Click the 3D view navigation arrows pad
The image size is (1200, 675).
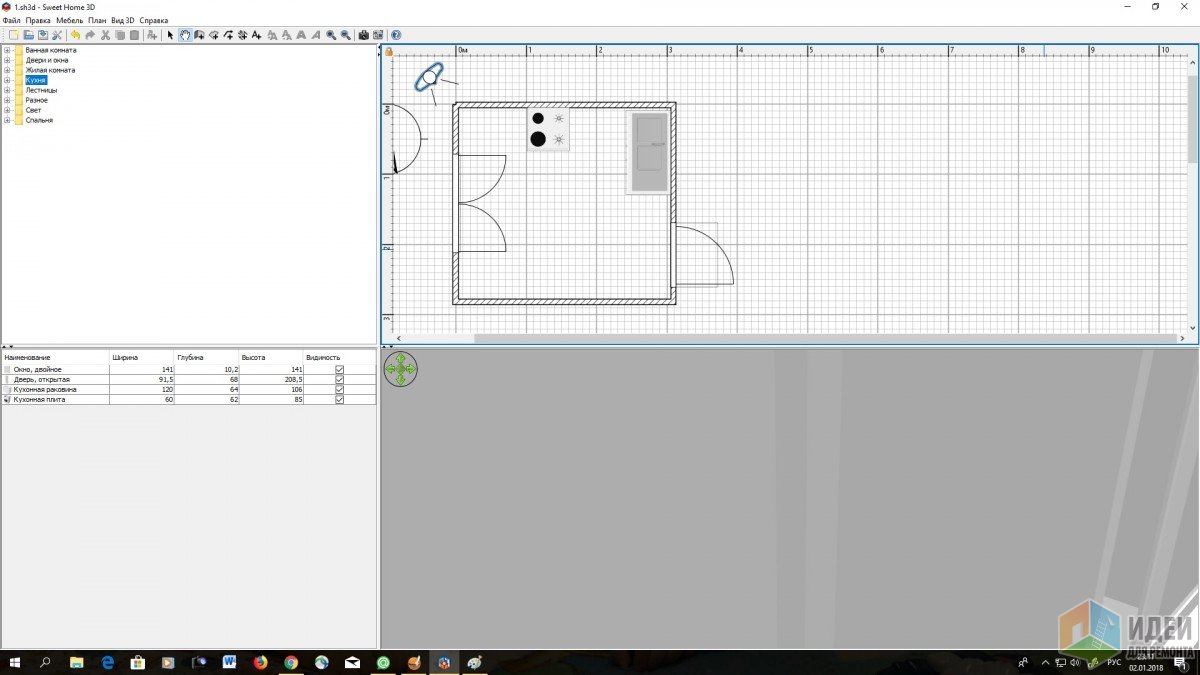pyautogui.click(x=400, y=369)
